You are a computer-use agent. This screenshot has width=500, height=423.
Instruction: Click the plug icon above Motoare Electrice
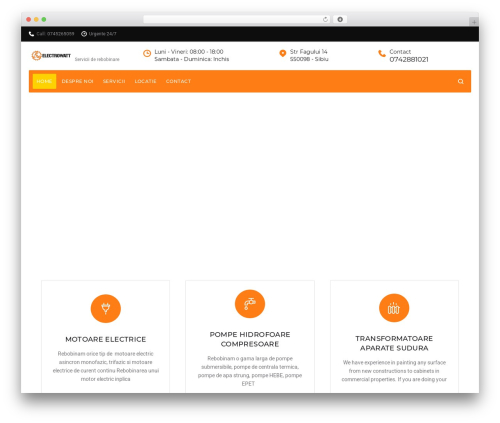[x=106, y=309]
